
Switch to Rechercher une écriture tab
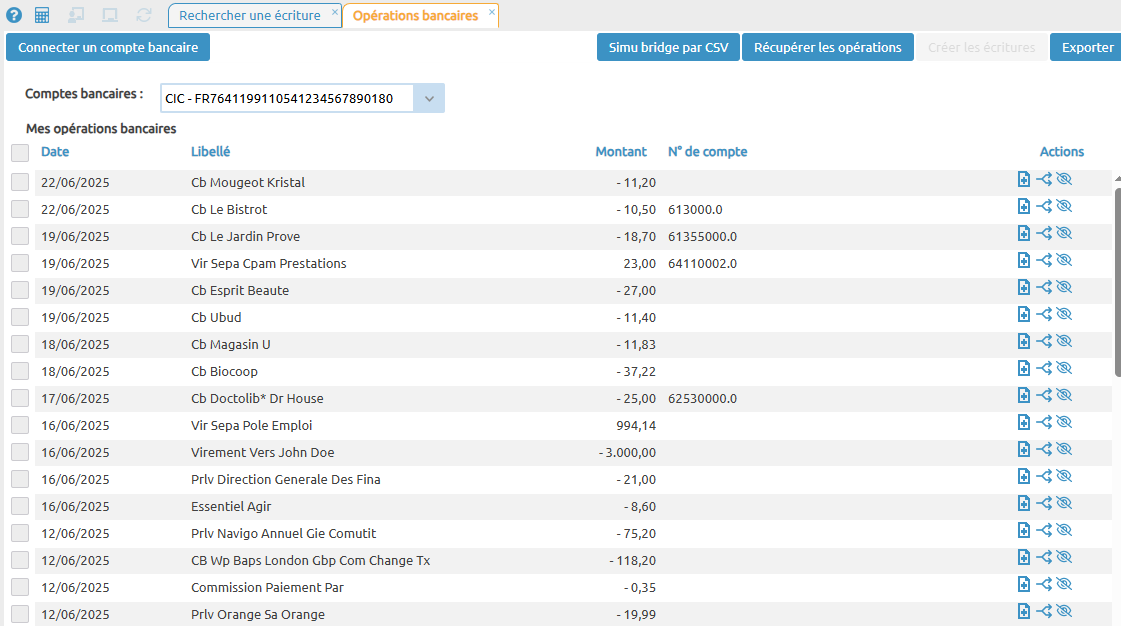click(249, 15)
